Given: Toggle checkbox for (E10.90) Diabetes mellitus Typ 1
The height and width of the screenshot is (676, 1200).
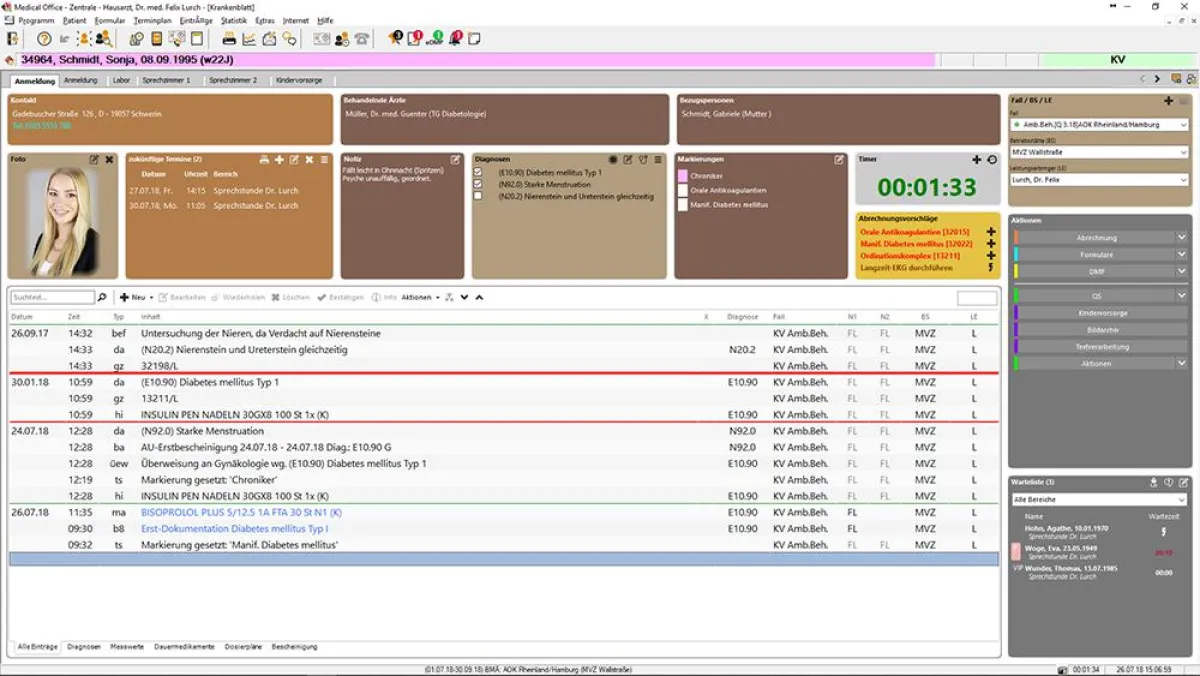Looking at the screenshot, I should tap(478, 172).
